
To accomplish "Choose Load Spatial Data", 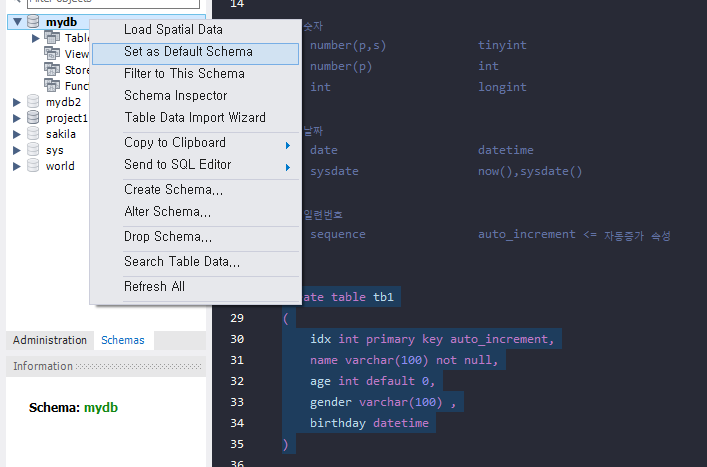I will [x=195, y=30].
